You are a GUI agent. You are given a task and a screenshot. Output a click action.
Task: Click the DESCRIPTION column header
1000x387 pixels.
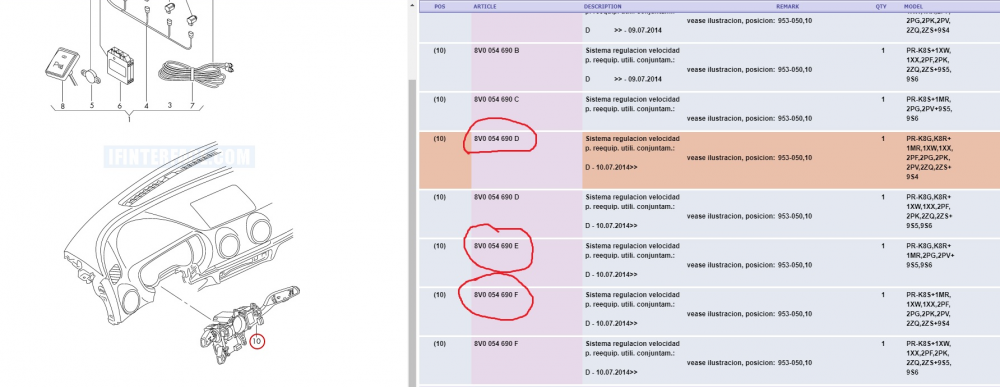pyautogui.click(x=603, y=6)
